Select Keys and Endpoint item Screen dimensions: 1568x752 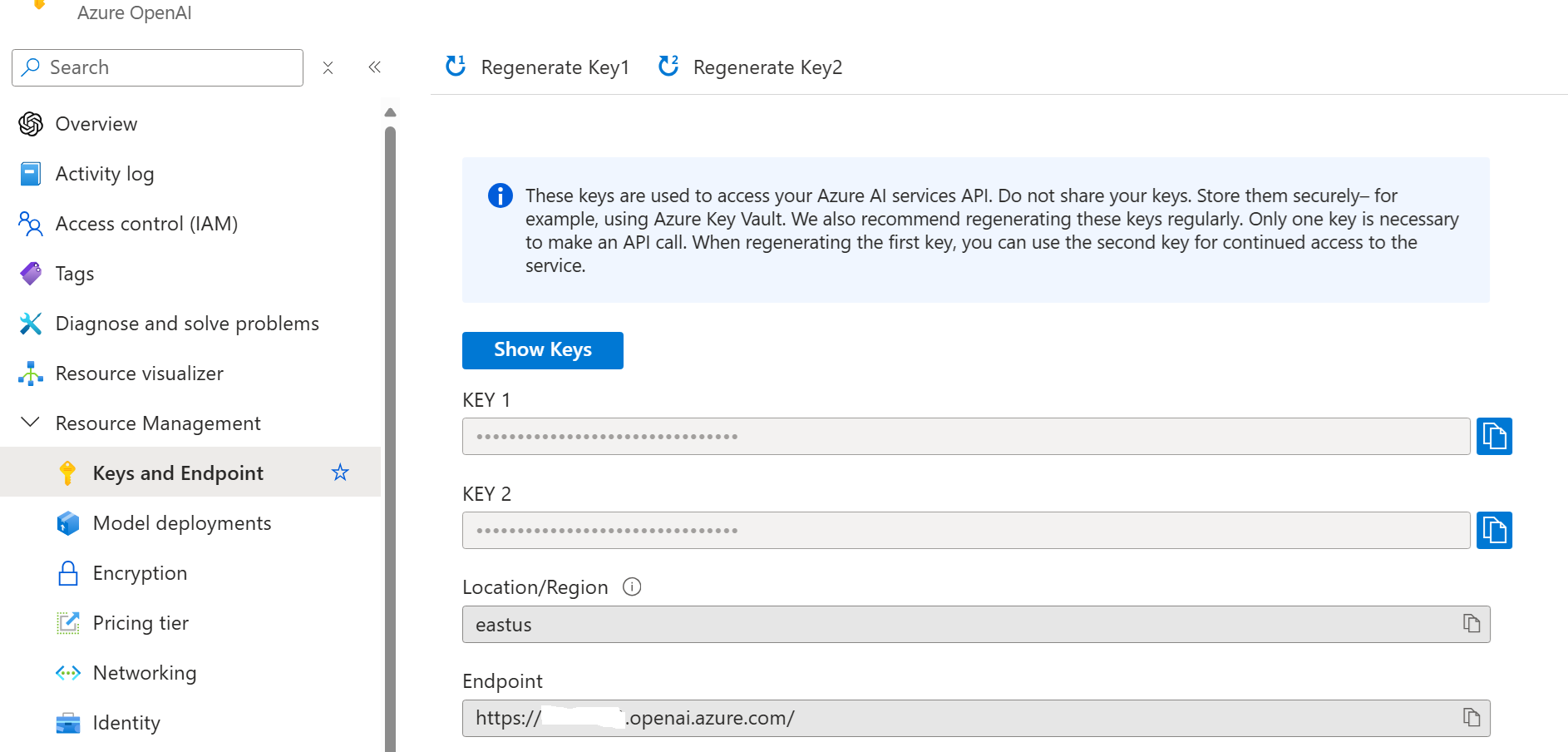click(190, 473)
